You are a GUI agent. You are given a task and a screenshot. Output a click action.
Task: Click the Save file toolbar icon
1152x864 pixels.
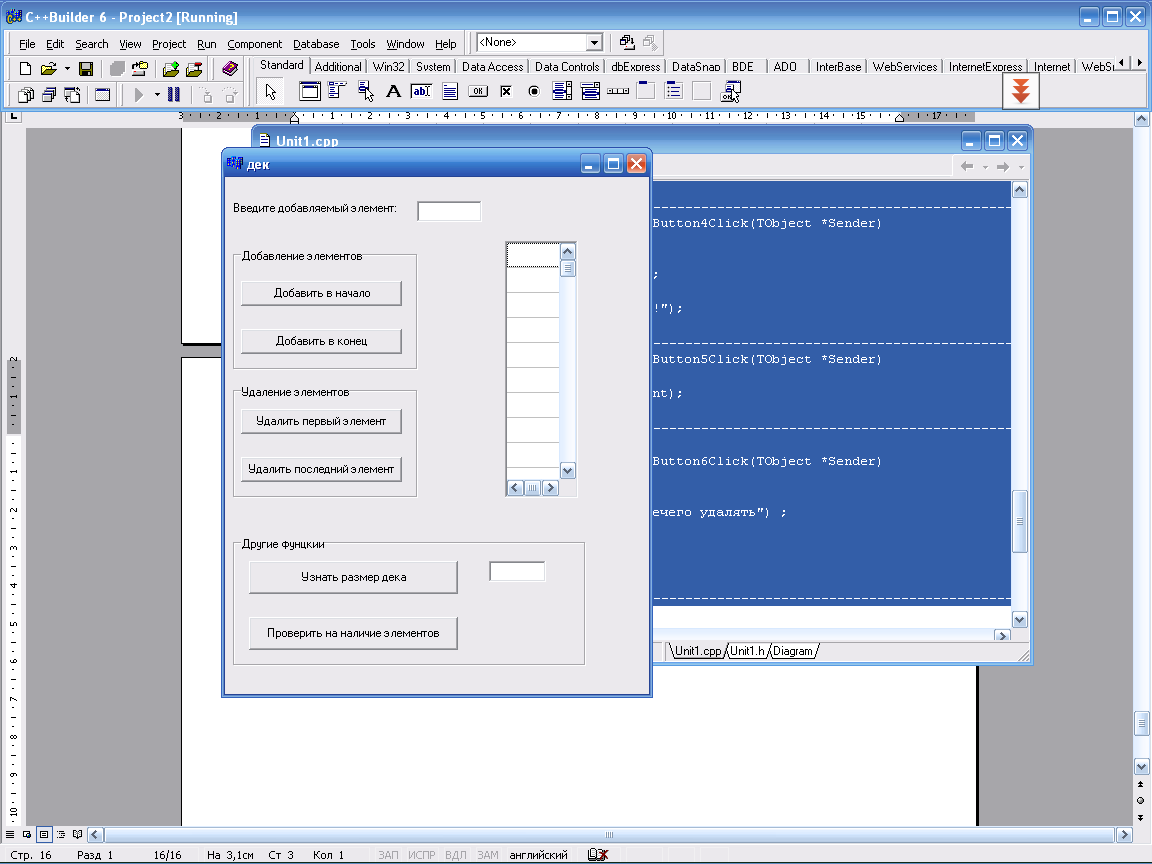[86, 69]
